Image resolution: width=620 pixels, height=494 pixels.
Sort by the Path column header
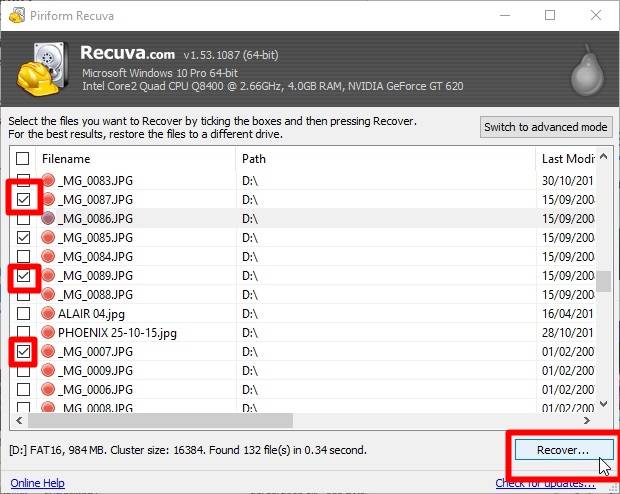click(386, 159)
